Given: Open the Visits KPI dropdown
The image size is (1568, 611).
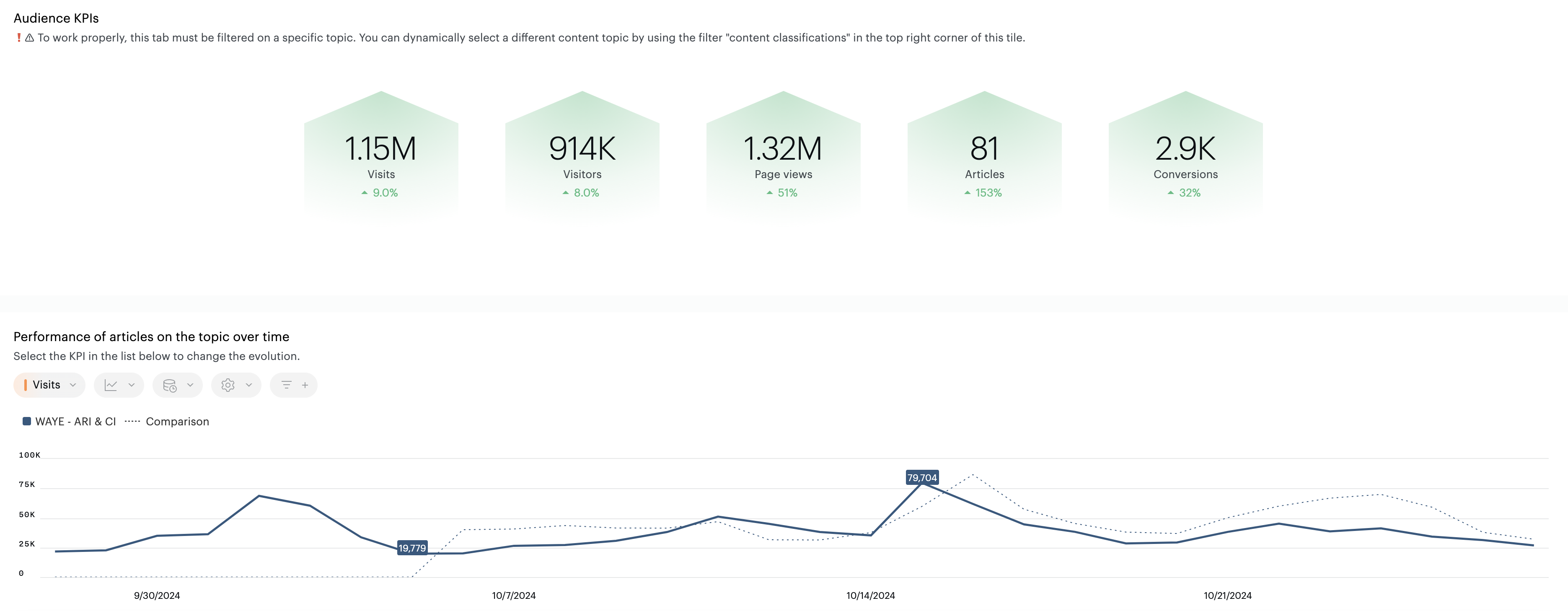Looking at the screenshot, I should coord(49,385).
